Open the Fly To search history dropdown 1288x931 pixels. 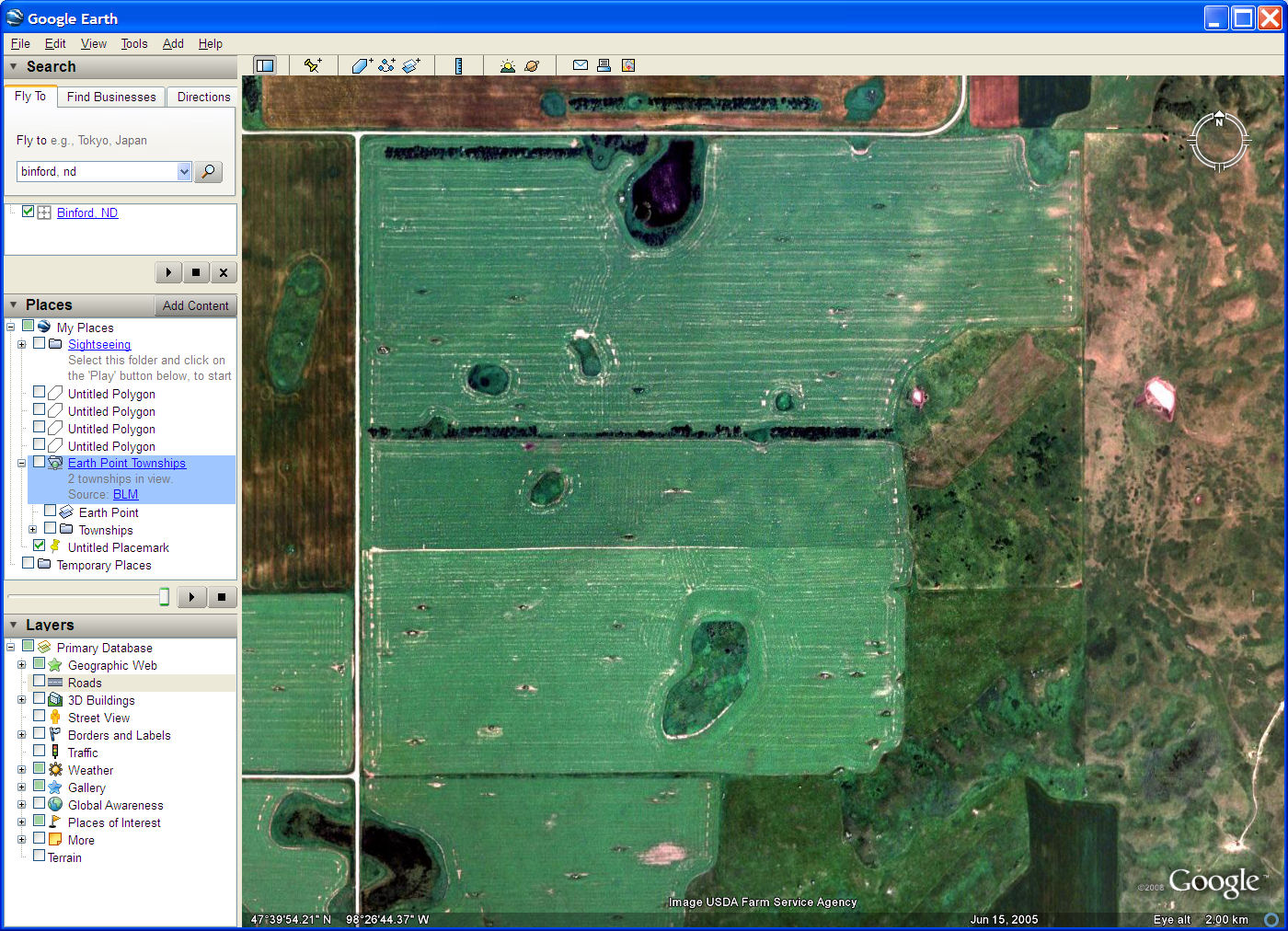coord(184,172)
